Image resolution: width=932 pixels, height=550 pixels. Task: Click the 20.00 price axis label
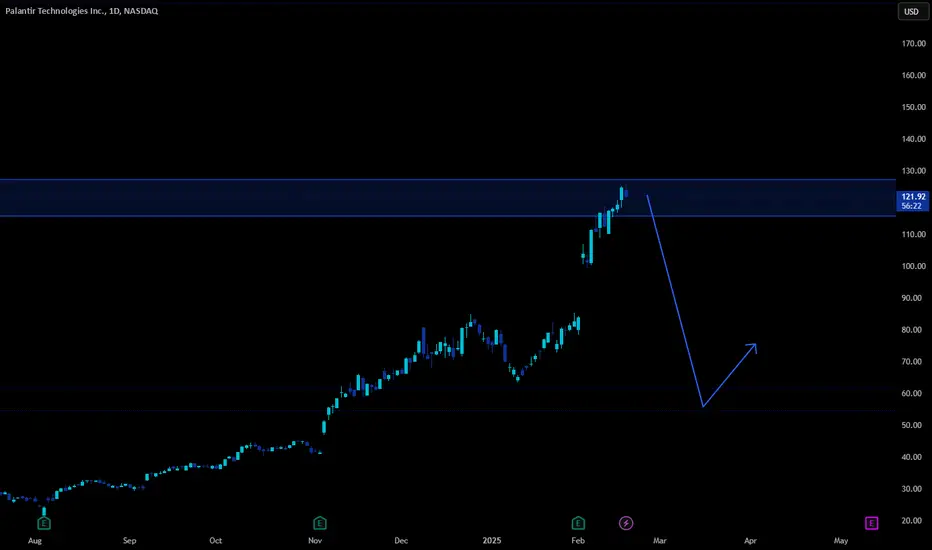(912, 521)
